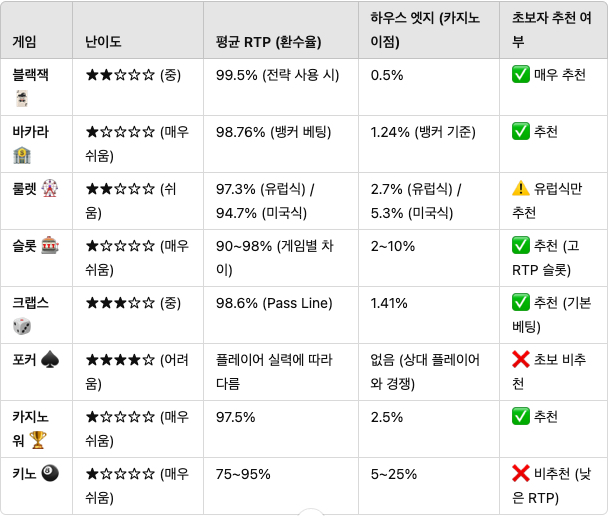Click the casino war trophy emoji
This screenshot has height=516, width=609.
click(x=38, y=440)
